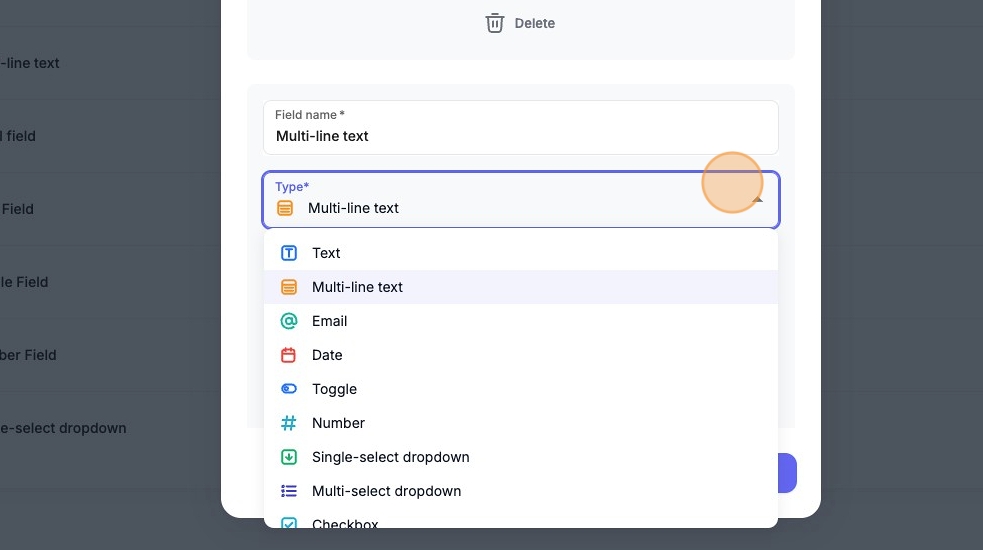Collapse the Type dropdown arrow
Viewport: 983px width, 550px height.
coord(757,199)
